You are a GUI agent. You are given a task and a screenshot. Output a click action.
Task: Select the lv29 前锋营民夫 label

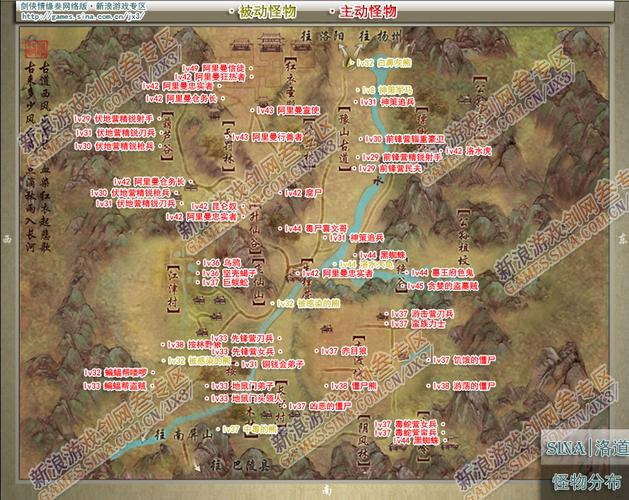[390, 169]
